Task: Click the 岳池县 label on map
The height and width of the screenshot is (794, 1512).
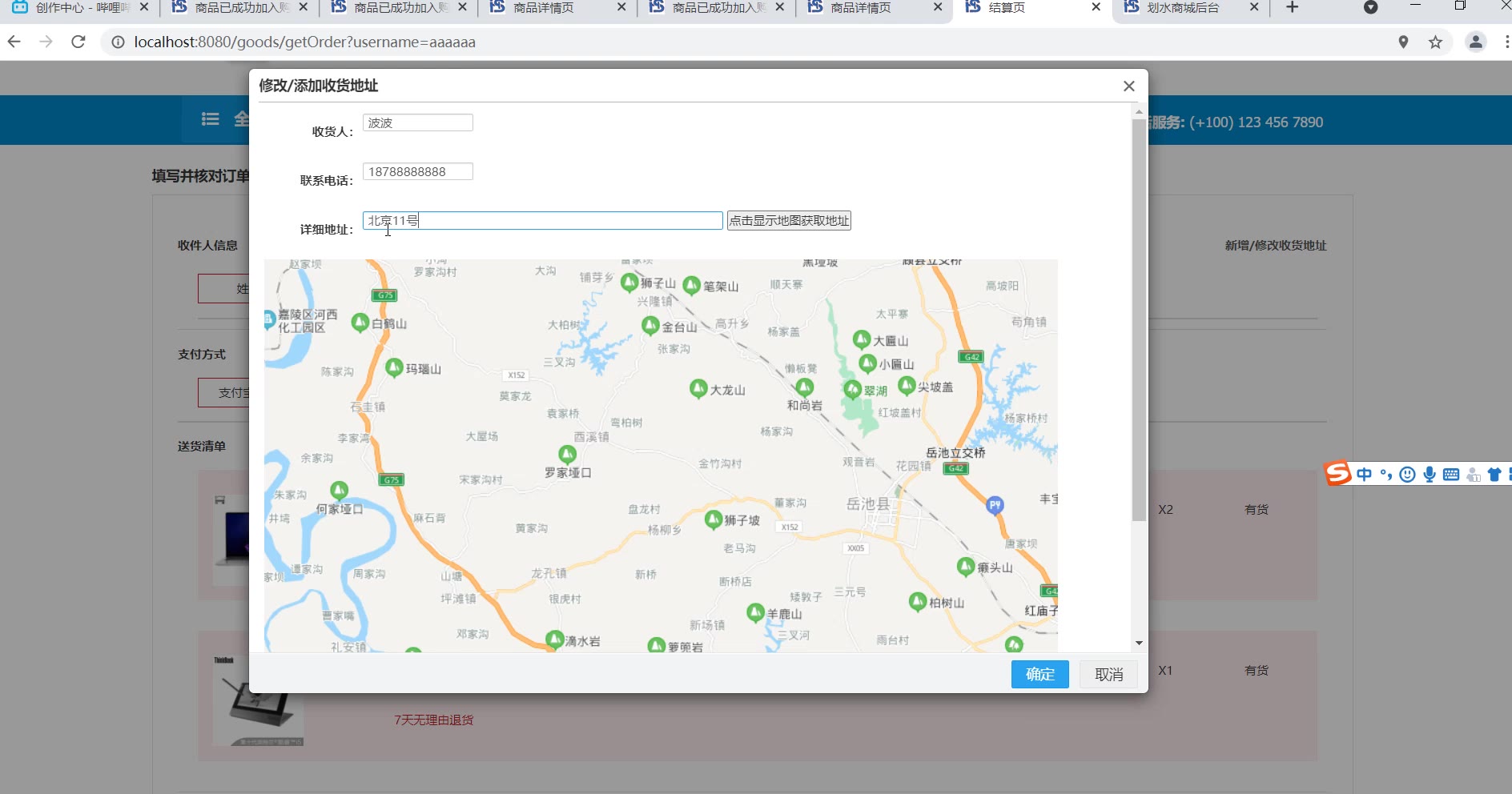Action: point(868,504)
